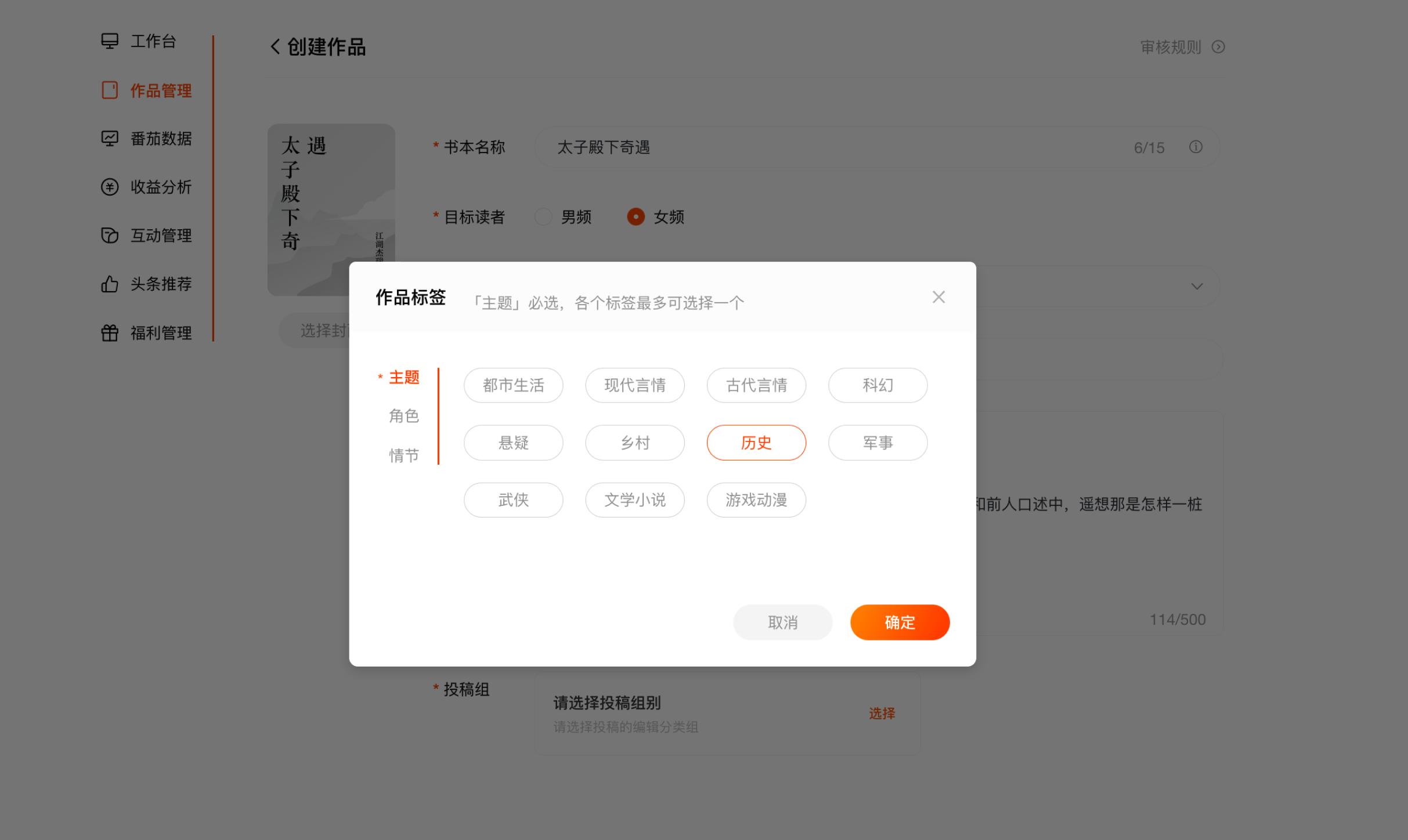Screen dimensions: 1408x840
Task: Click the info icon next to 6/15 counter
Action: pyautogui.click(x=1196, y=147)
